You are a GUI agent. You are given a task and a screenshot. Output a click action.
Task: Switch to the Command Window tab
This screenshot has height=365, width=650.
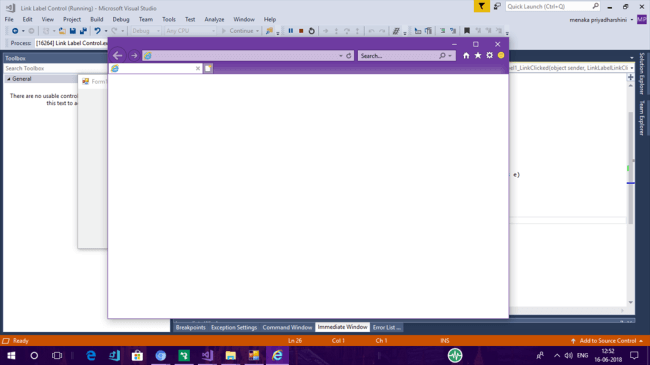[x=287, y=327]
